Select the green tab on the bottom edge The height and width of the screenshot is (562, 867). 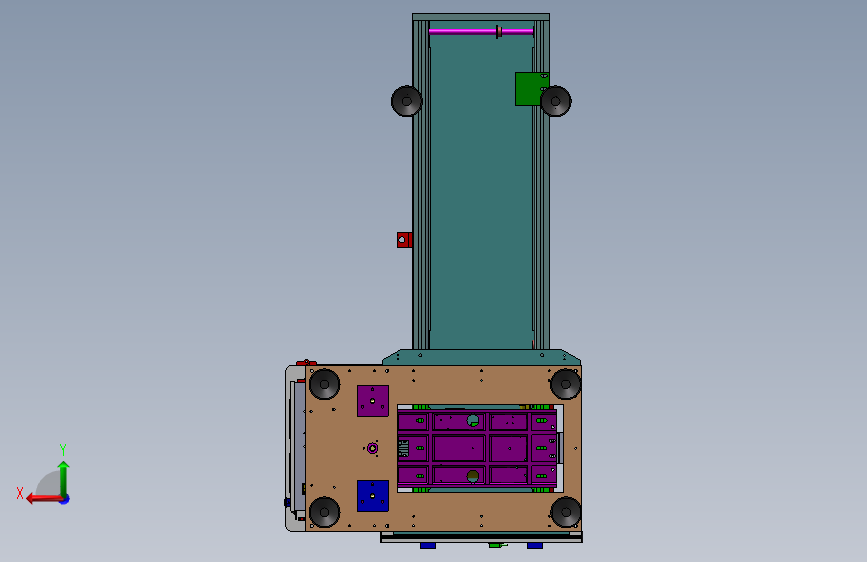(x=495, y=545)
